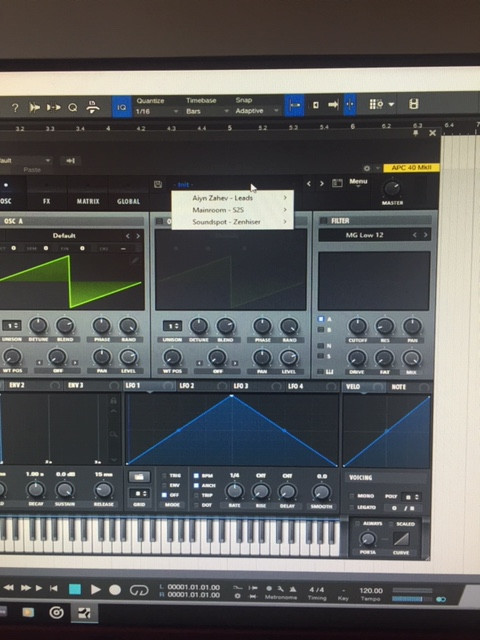This screenshot has height=640, width=480.
Task: Click the gear icon beside APC 40 MkII
Action: click(367, 168)
